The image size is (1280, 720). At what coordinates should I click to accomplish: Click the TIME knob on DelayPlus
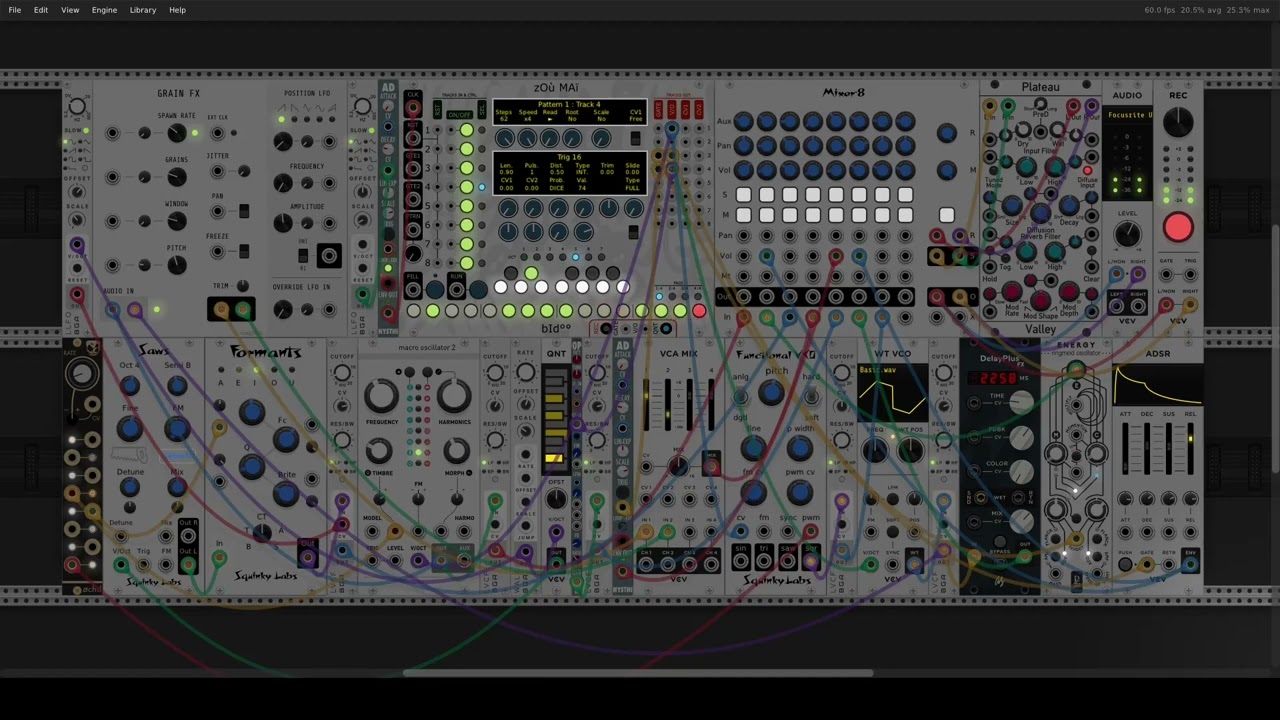[1021, 402]
